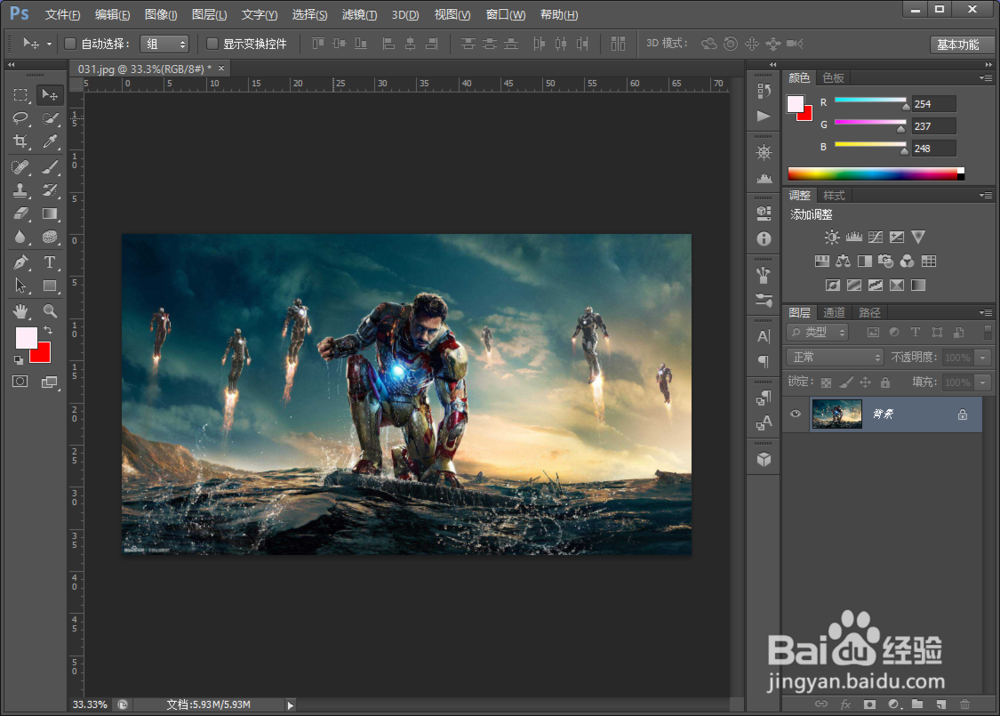Toggle lock all padlock next to 锁定
Screen dimensions: 1000x716
[885, 383]
